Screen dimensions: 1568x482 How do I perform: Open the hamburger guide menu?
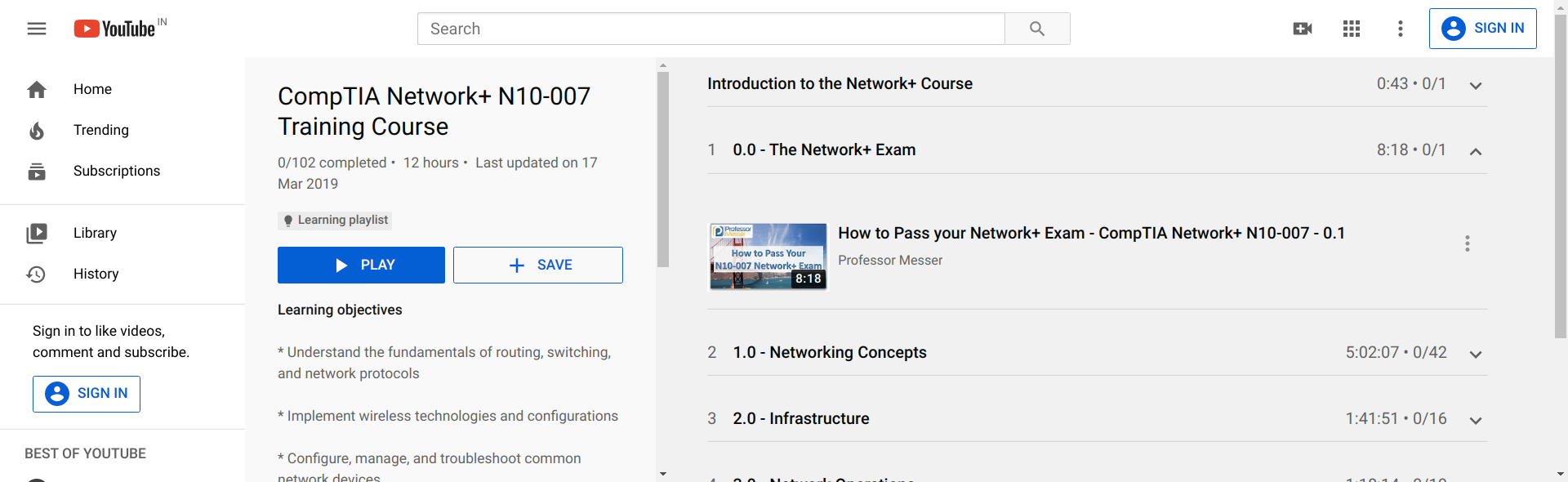pyautogui.click(x=37, y=29)
